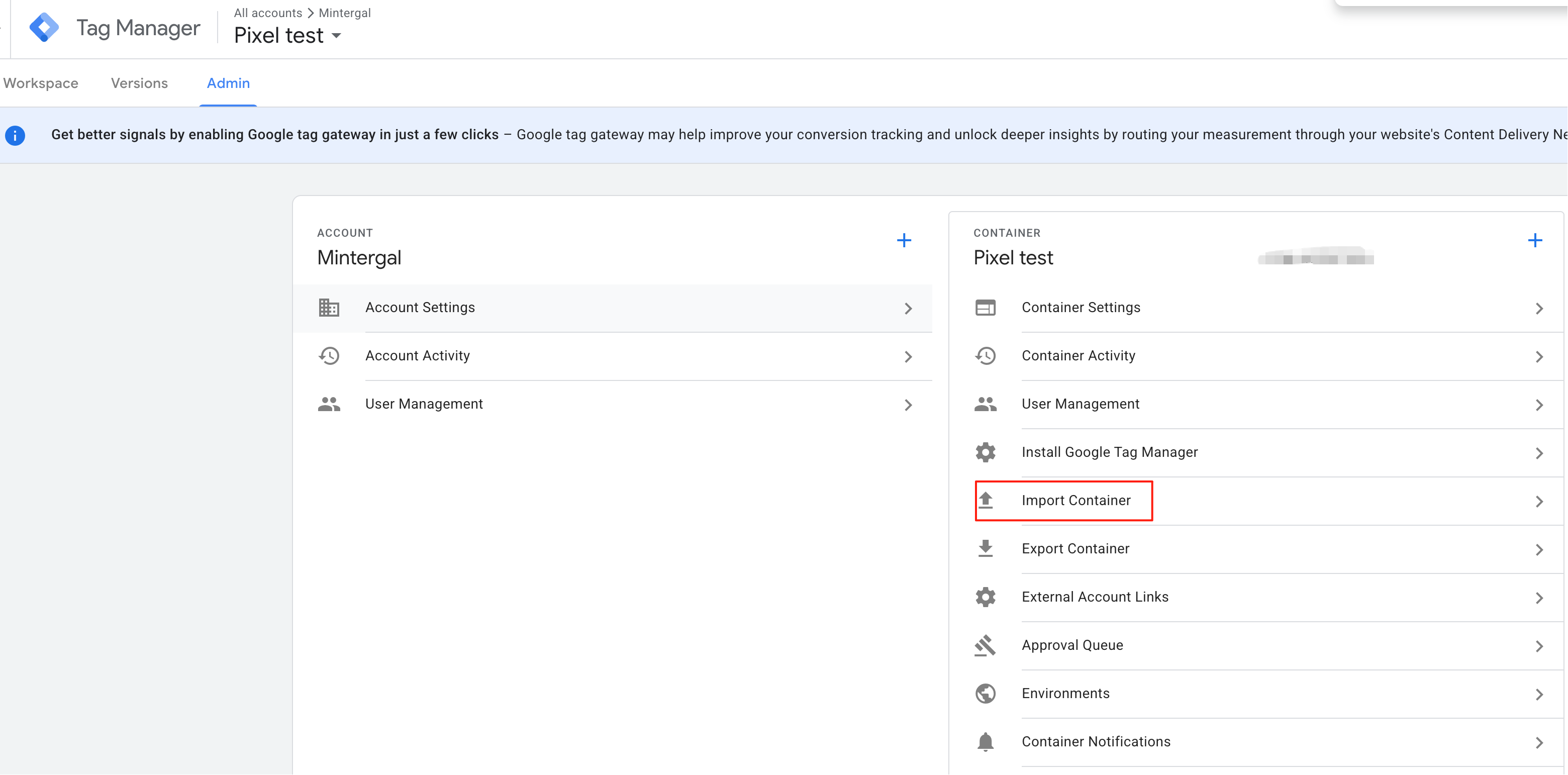
Task: Switch to the Workspace tab
Action: (41, 83)
